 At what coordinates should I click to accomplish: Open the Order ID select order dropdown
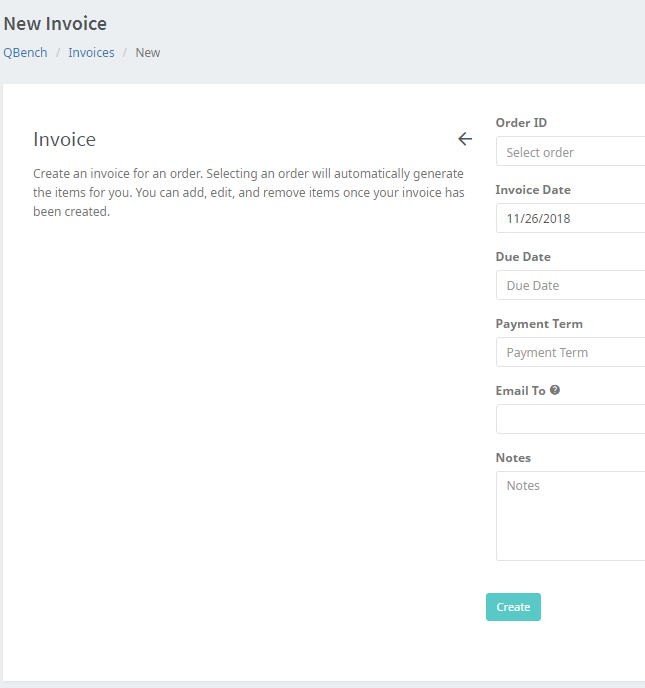(570, 152)
